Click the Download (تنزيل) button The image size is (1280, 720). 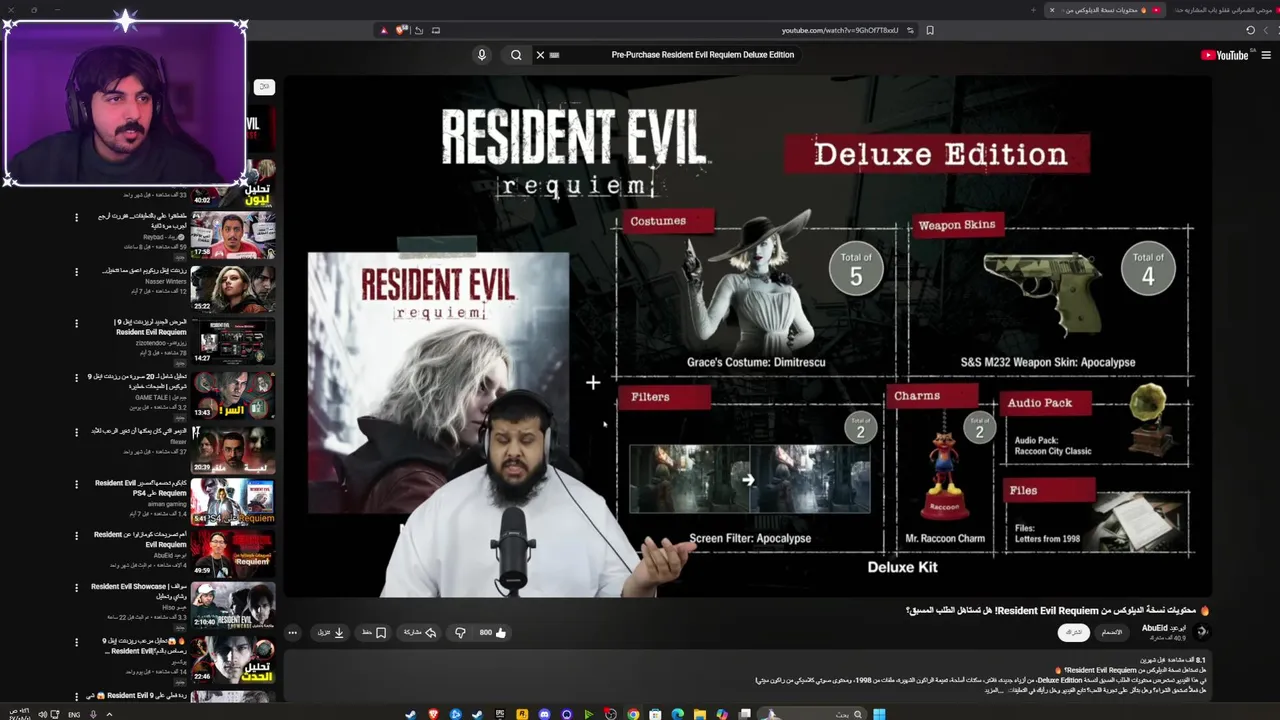(x=331, y=632)
